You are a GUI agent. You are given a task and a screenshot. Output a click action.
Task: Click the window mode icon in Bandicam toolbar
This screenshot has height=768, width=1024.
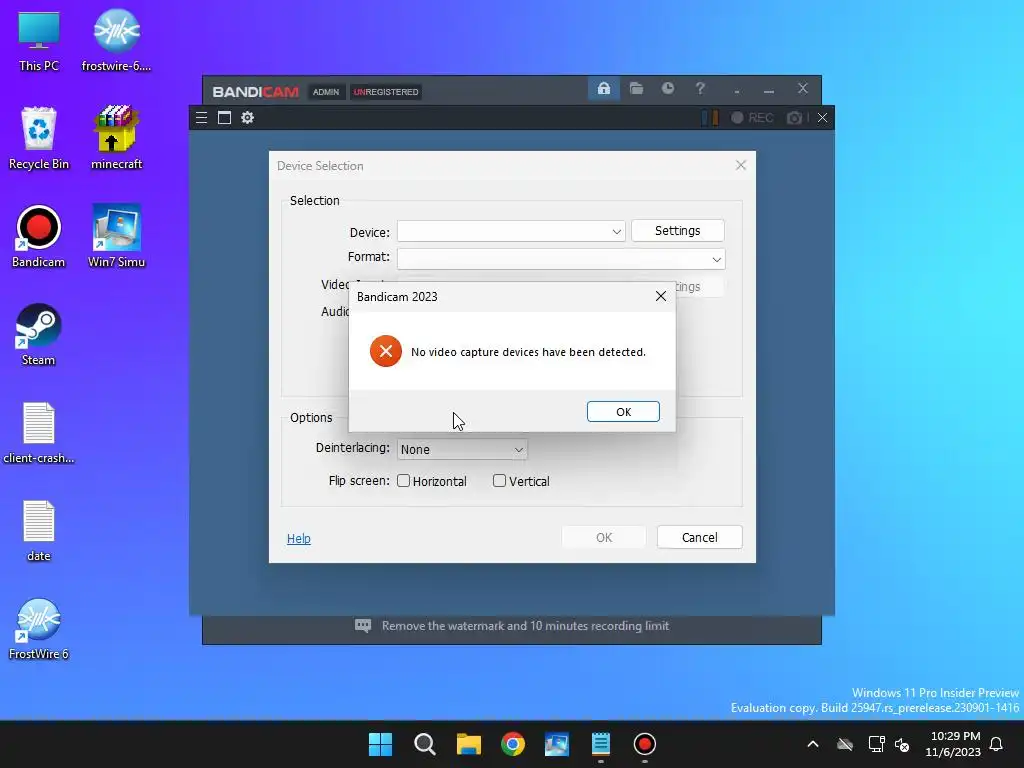click(x=224, y=118)
